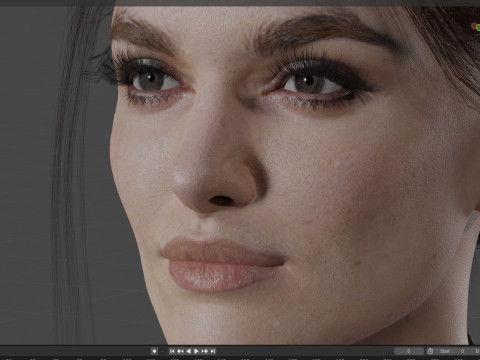
Task: Click the current frame number field
Action: (409, 351)
